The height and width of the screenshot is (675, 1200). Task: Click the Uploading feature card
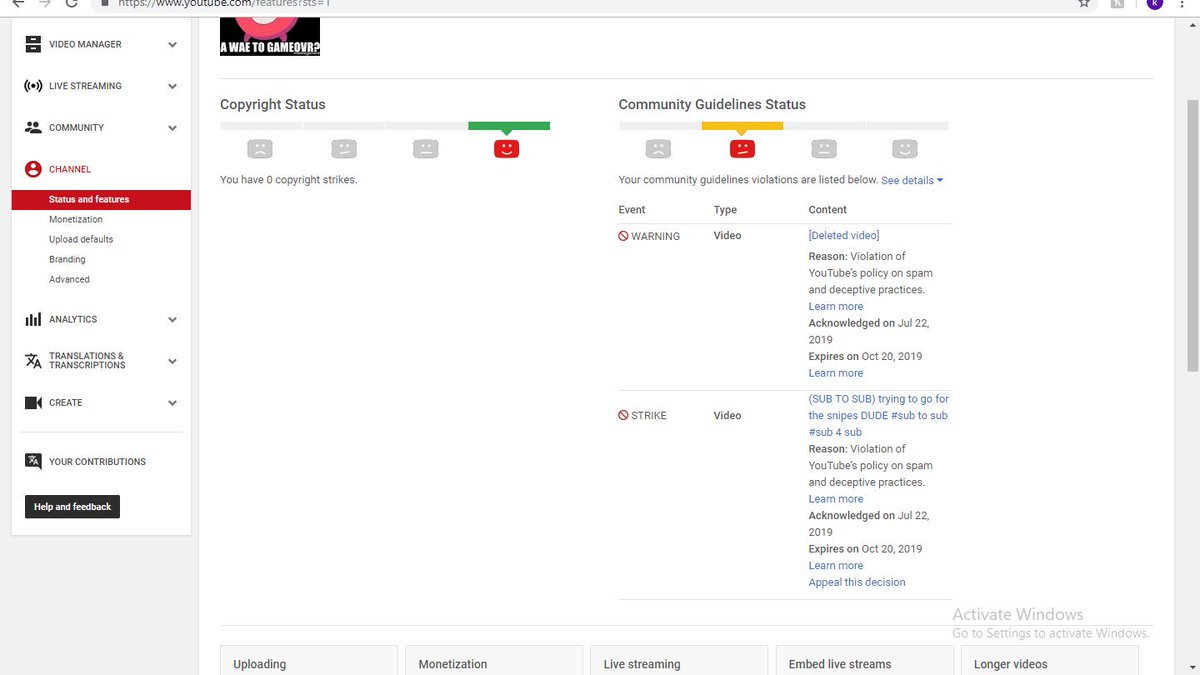(309, 660)
